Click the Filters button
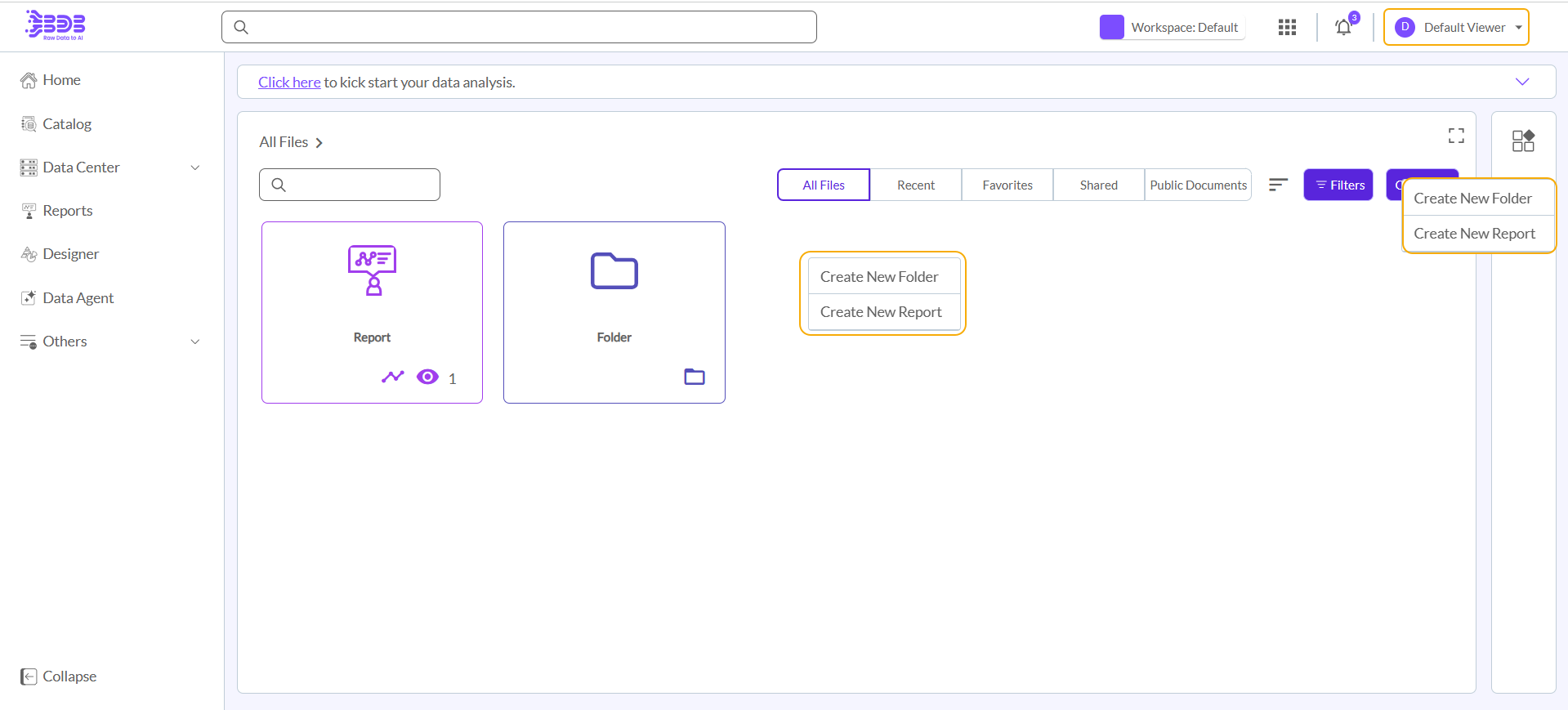The image size is (1568, 710). click(x=1338, y=185)
